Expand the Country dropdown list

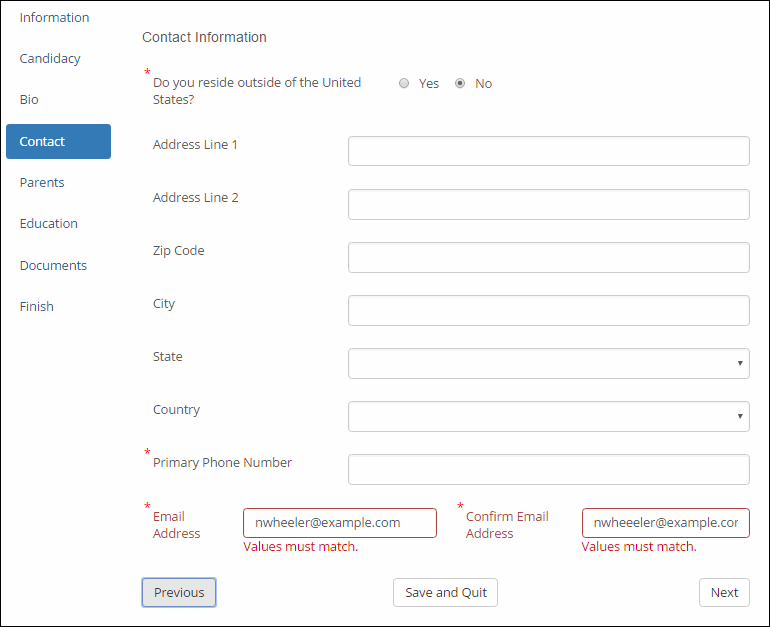point(548,416)
